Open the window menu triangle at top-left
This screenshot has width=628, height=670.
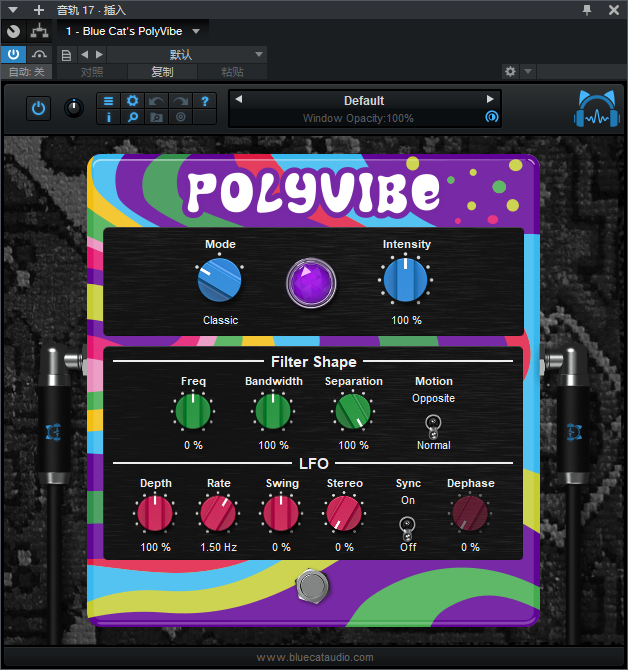coord(13,9)
